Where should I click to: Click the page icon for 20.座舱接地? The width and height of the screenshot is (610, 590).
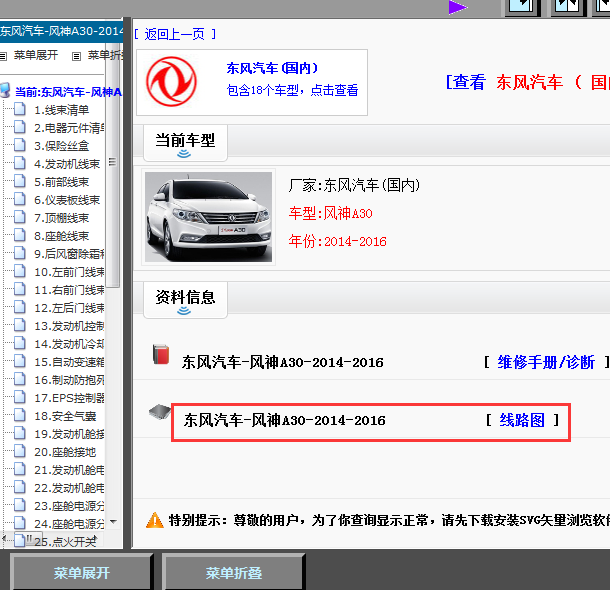click(x=20, y=452)
